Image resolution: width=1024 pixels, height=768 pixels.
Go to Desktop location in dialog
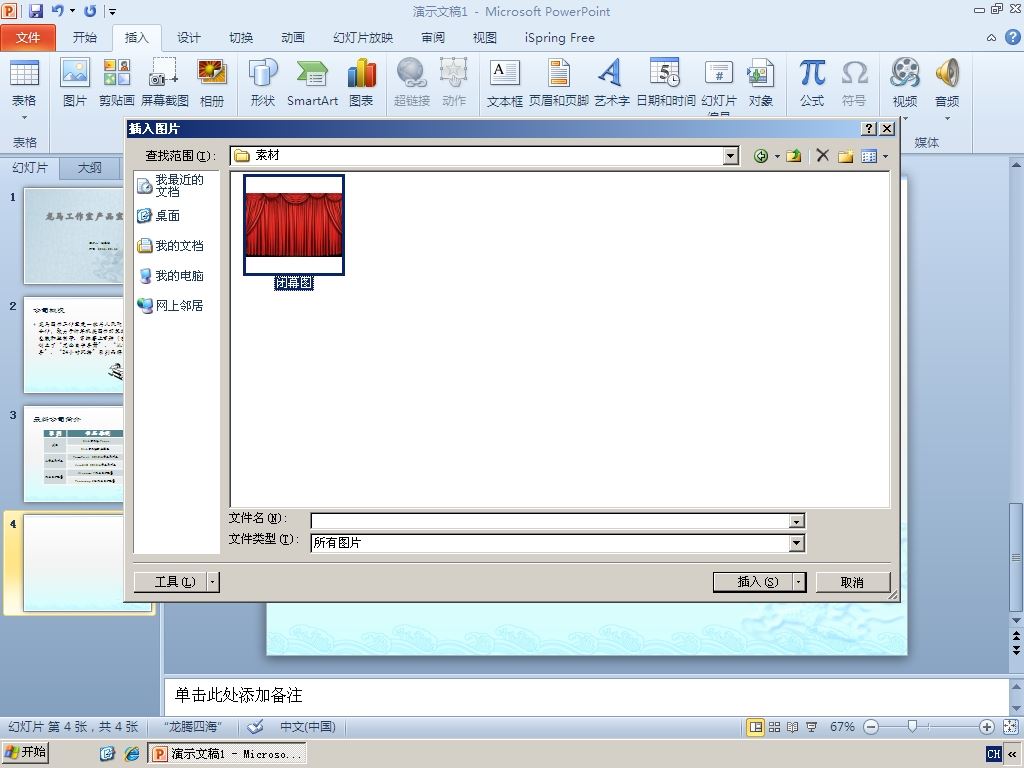pyautogui.click(x=159, y=216)
